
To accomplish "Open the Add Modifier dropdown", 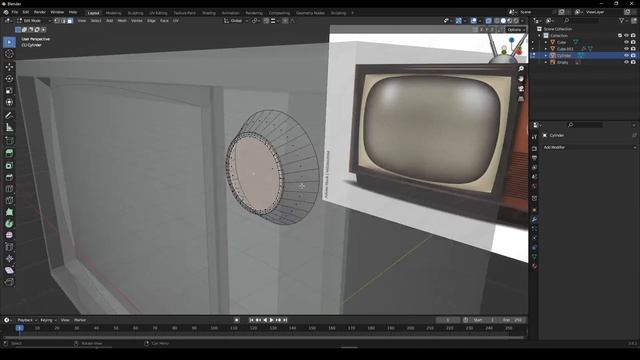I will point(589,147).
